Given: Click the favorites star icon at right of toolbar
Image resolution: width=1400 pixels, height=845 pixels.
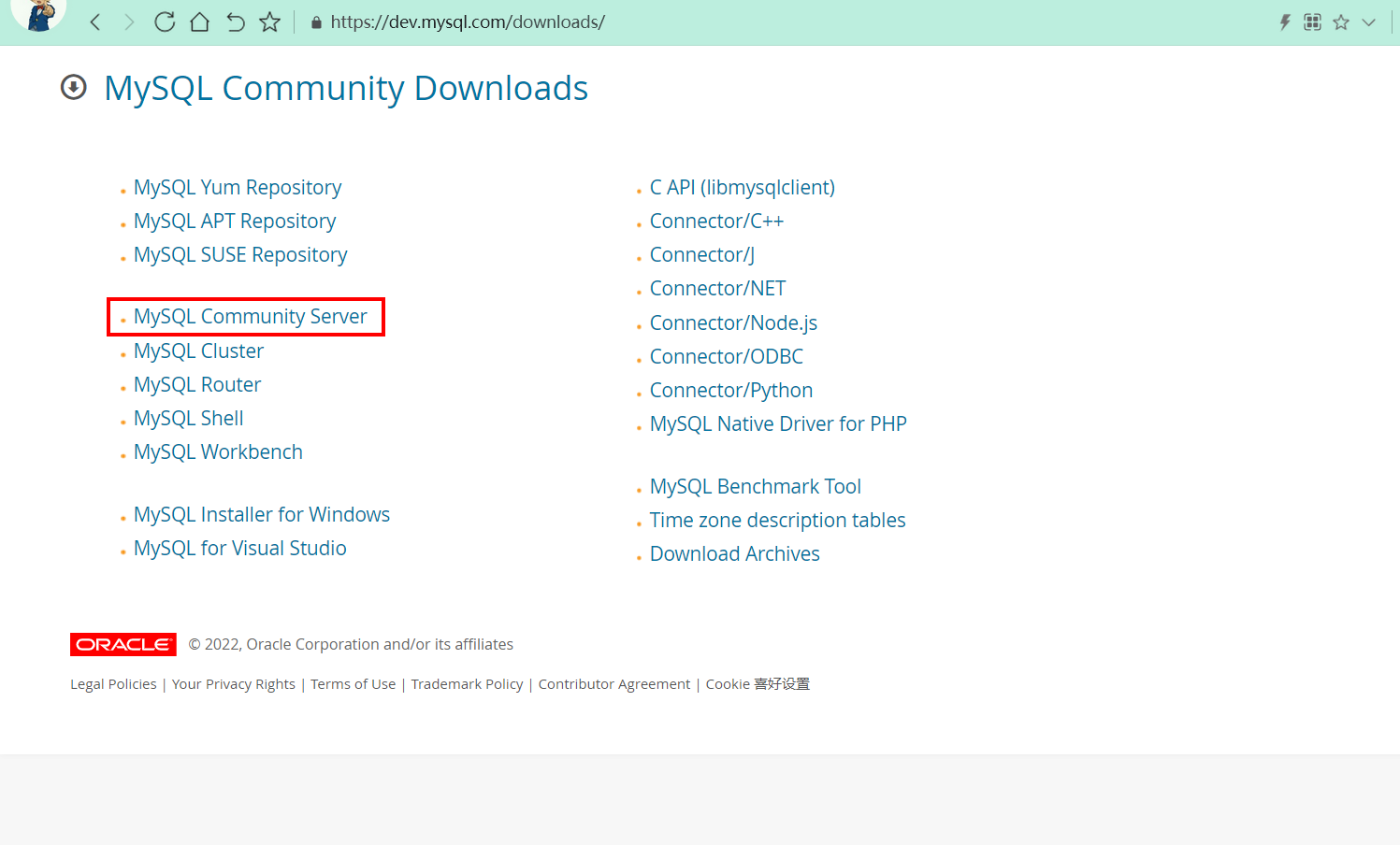Looking at the screenshot, I should point(1341,21).
